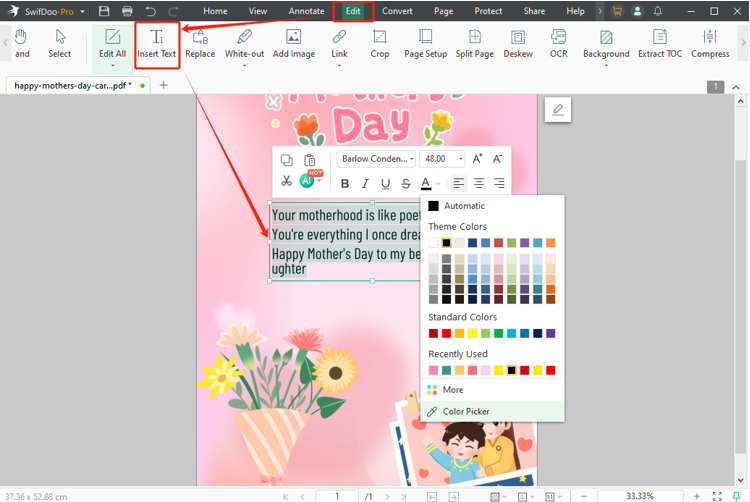Click Extract TOC
The height and width of the screenshot is (502, 750).
click(660, 44)
